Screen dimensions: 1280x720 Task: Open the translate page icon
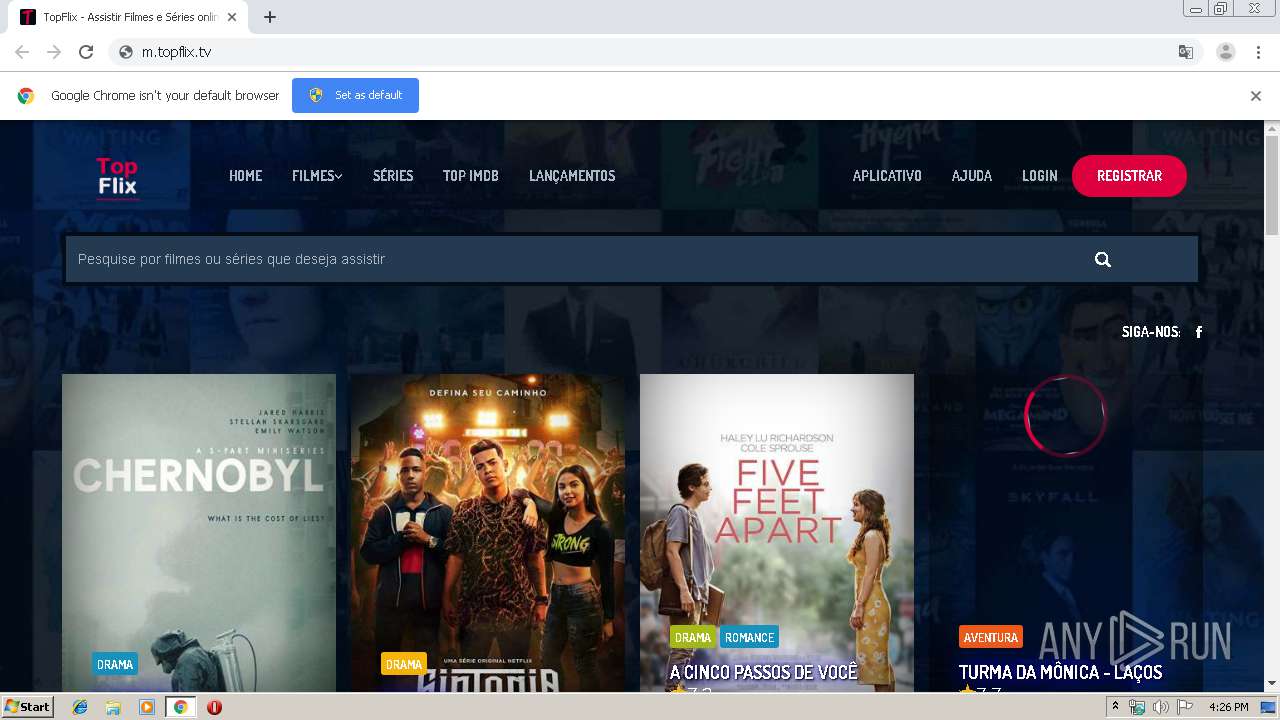coord(1186,52)
